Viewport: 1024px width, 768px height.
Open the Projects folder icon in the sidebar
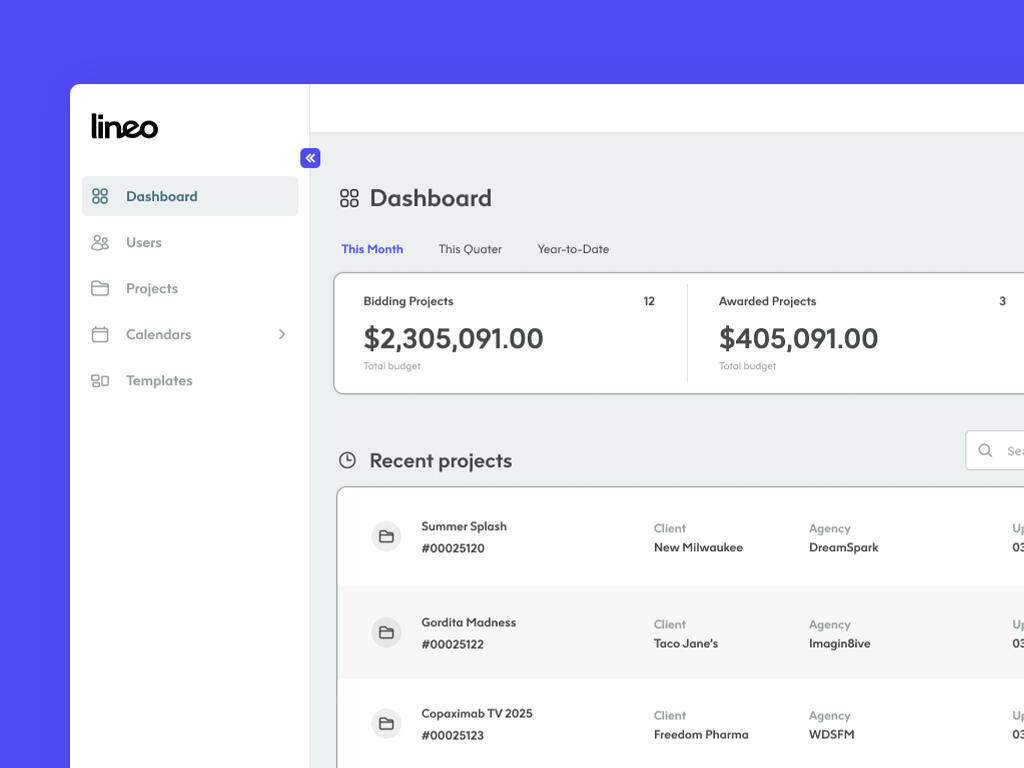coord(100,288)
